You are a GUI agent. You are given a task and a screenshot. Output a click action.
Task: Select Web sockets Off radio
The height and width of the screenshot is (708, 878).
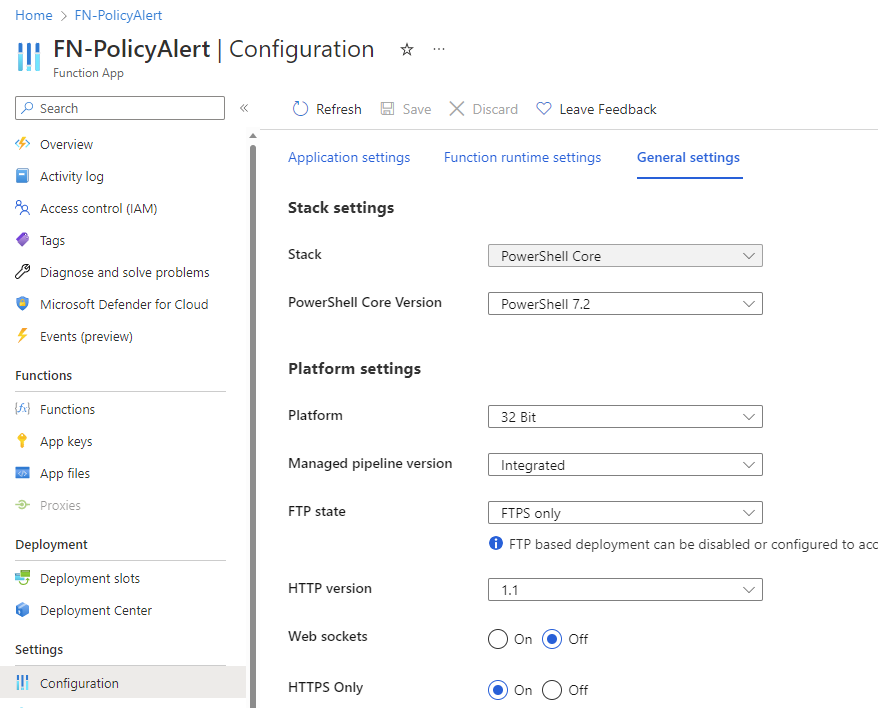pos(552,639)
